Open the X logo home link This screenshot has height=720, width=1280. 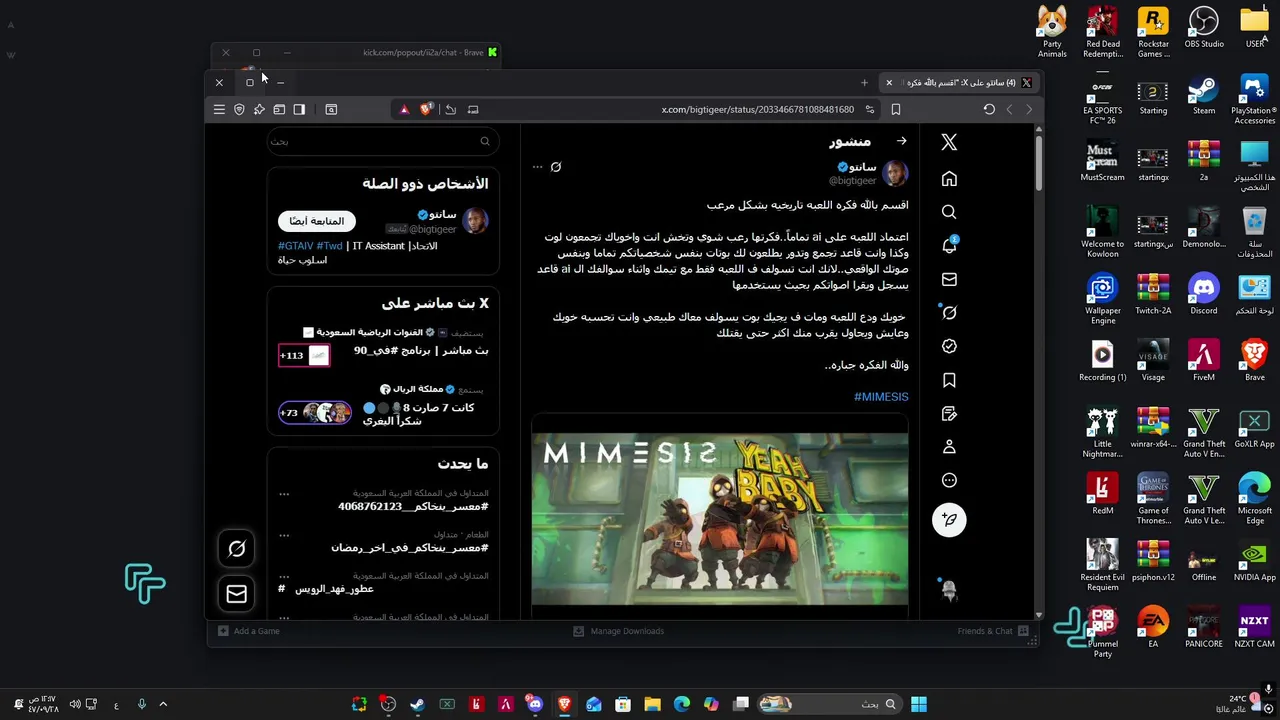coord(949,143)
